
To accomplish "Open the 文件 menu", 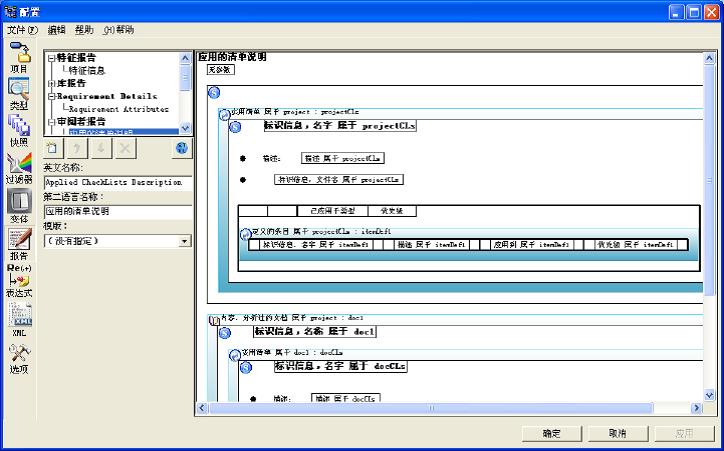I will point(22,30).
